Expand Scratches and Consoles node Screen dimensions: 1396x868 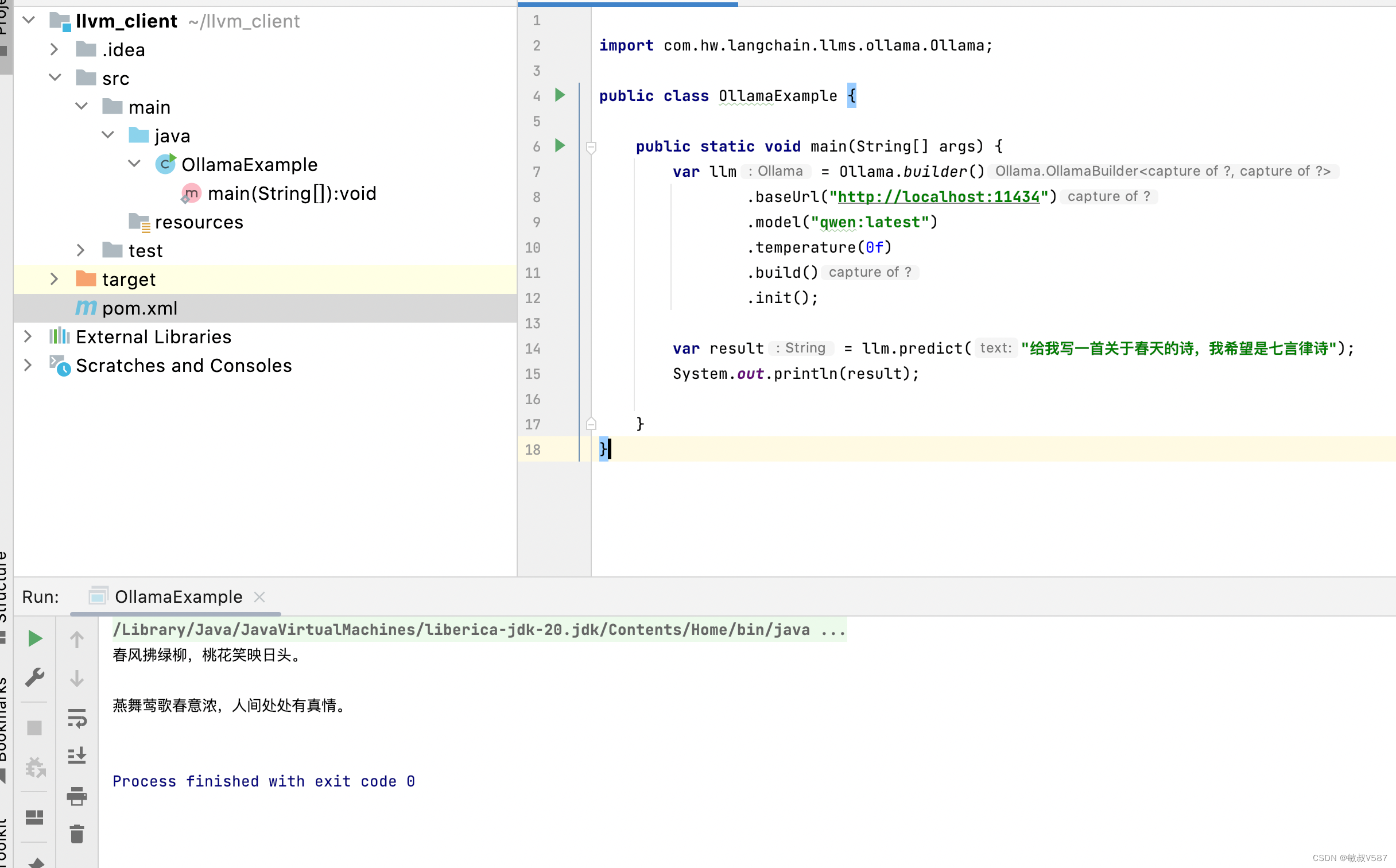[28, 365]
